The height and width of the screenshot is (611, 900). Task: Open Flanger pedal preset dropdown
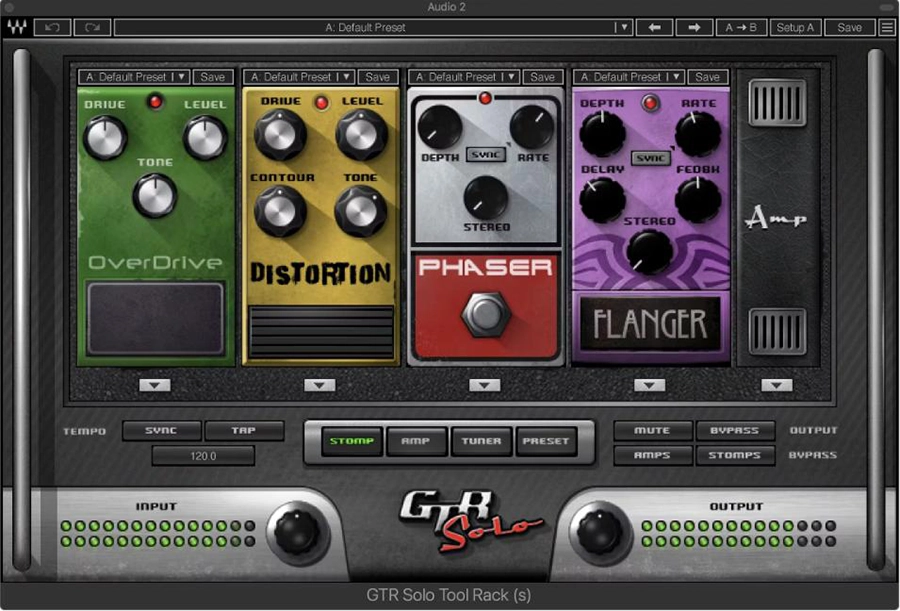pos(629,76)
